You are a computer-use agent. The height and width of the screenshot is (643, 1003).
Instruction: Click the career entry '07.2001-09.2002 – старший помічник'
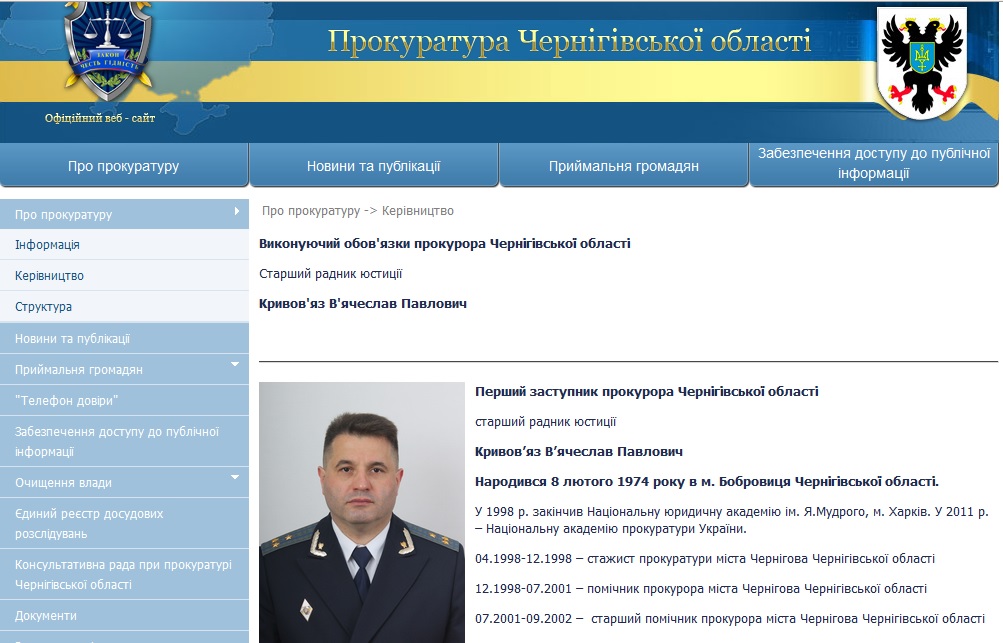[x=730, y=619]
